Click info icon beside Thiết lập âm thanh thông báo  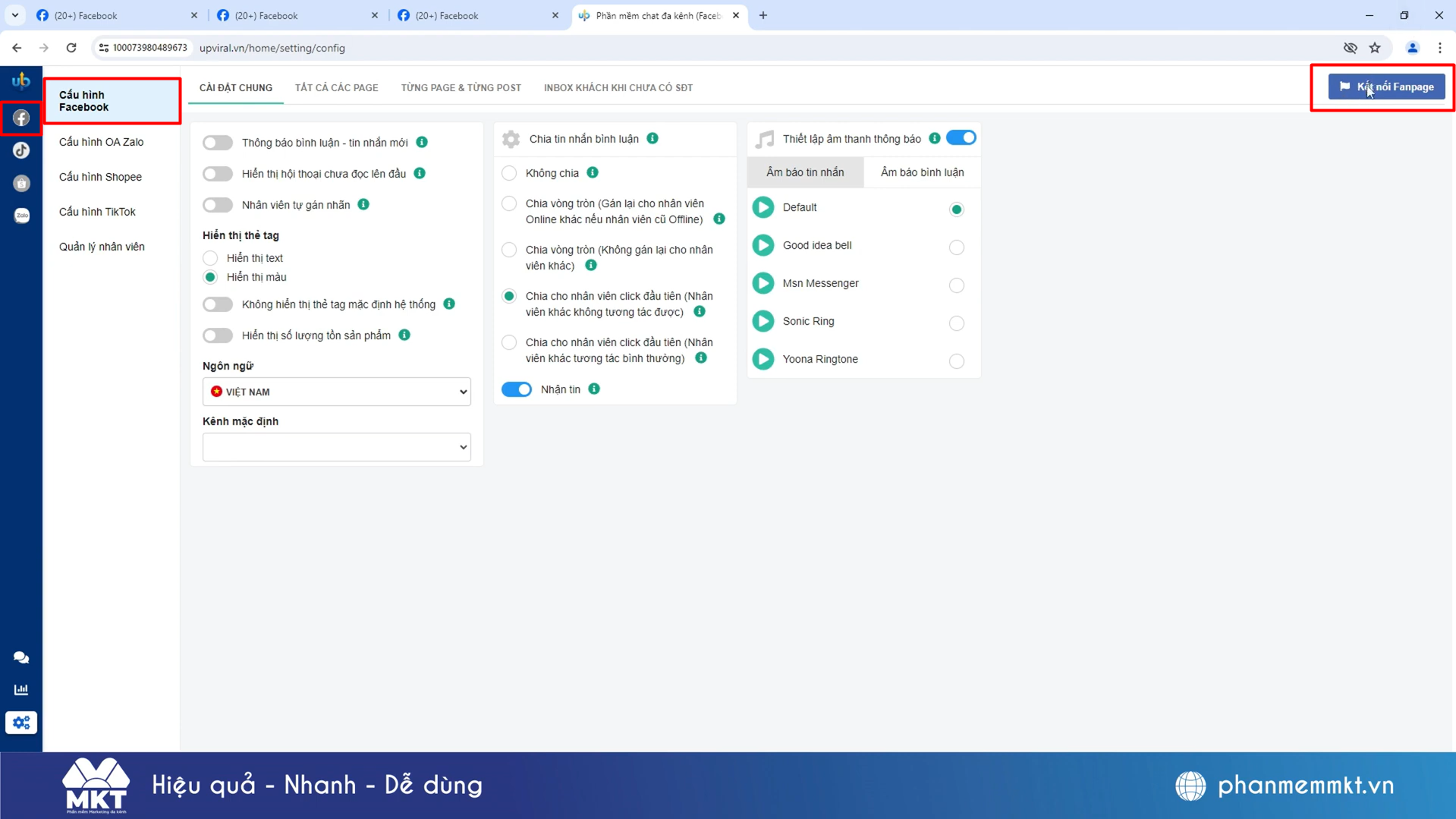(x=935, y=138)
